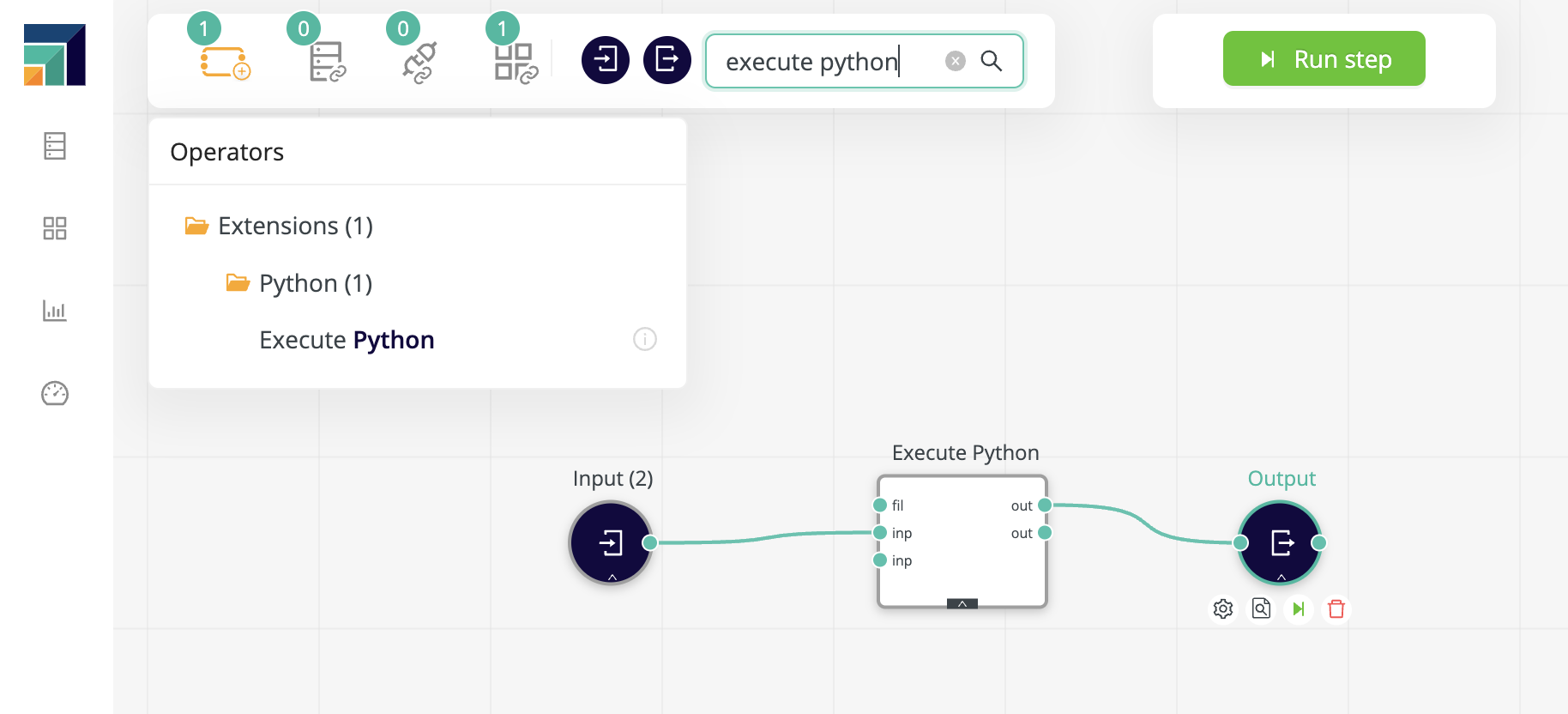Click the Run step button
This screenshot has width=1568, height=714.
click(1324, 58)
